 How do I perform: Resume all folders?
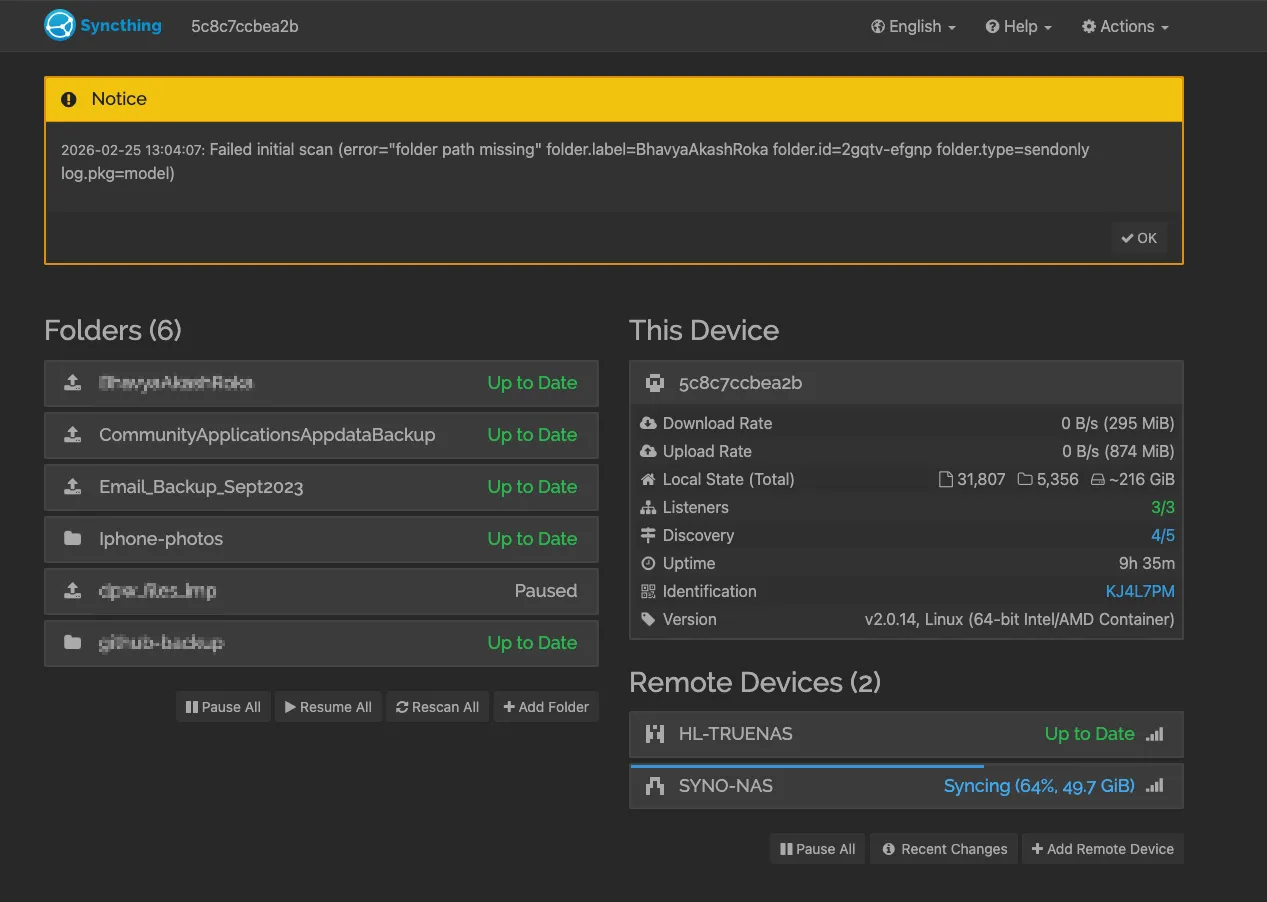(x=328, y=707)
